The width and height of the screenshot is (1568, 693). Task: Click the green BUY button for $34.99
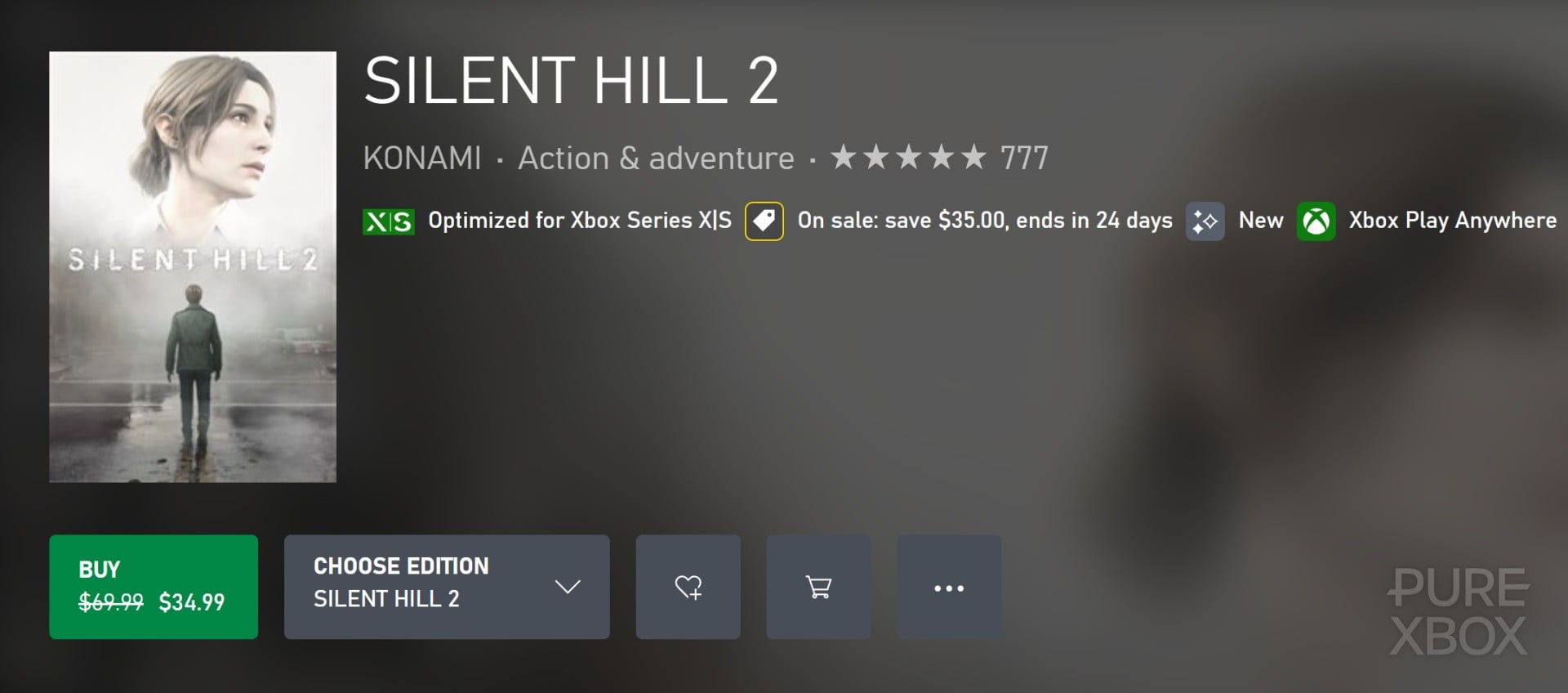point(154,587)
